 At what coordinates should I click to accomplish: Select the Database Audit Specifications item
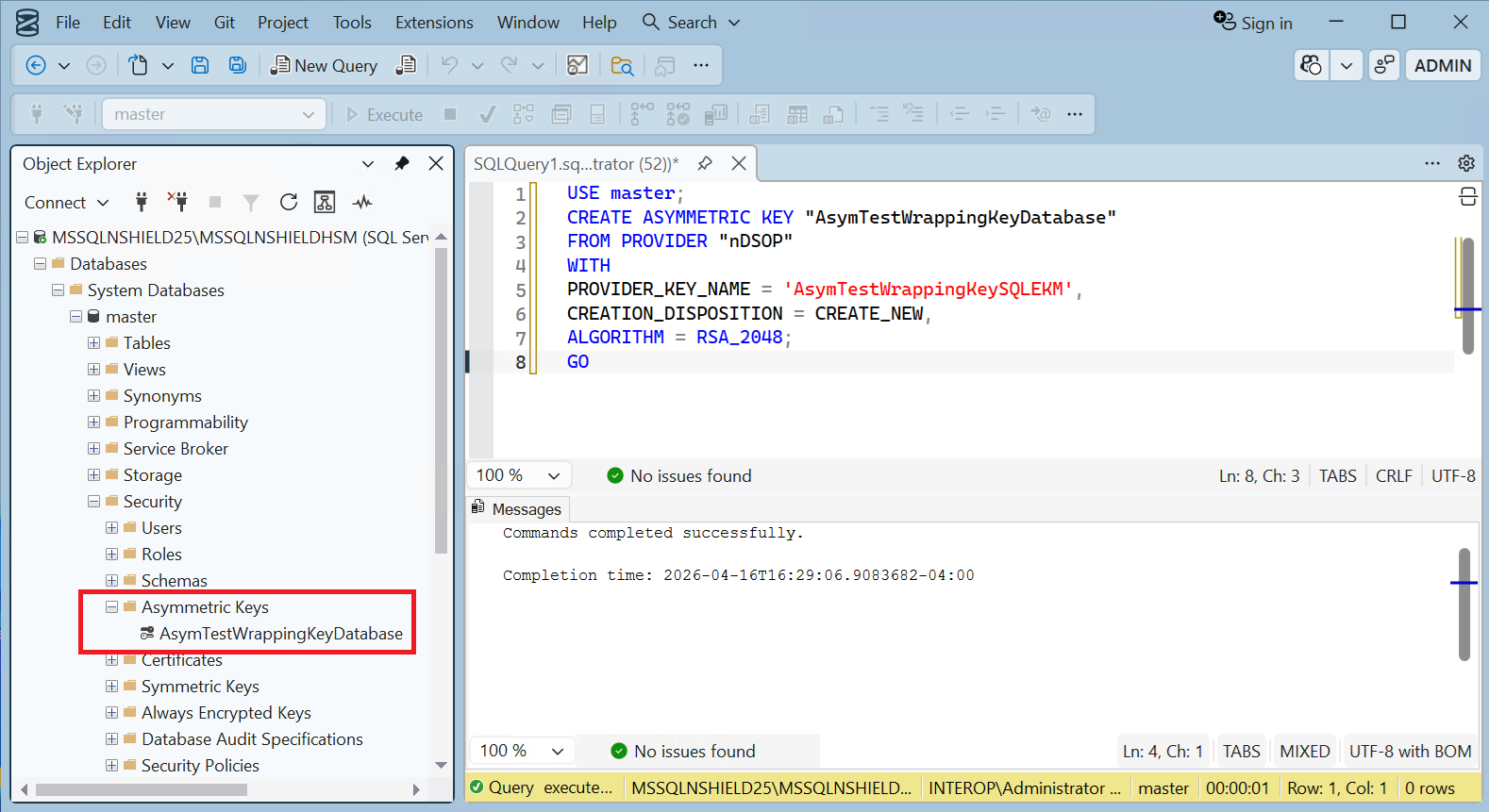point(252,739)
